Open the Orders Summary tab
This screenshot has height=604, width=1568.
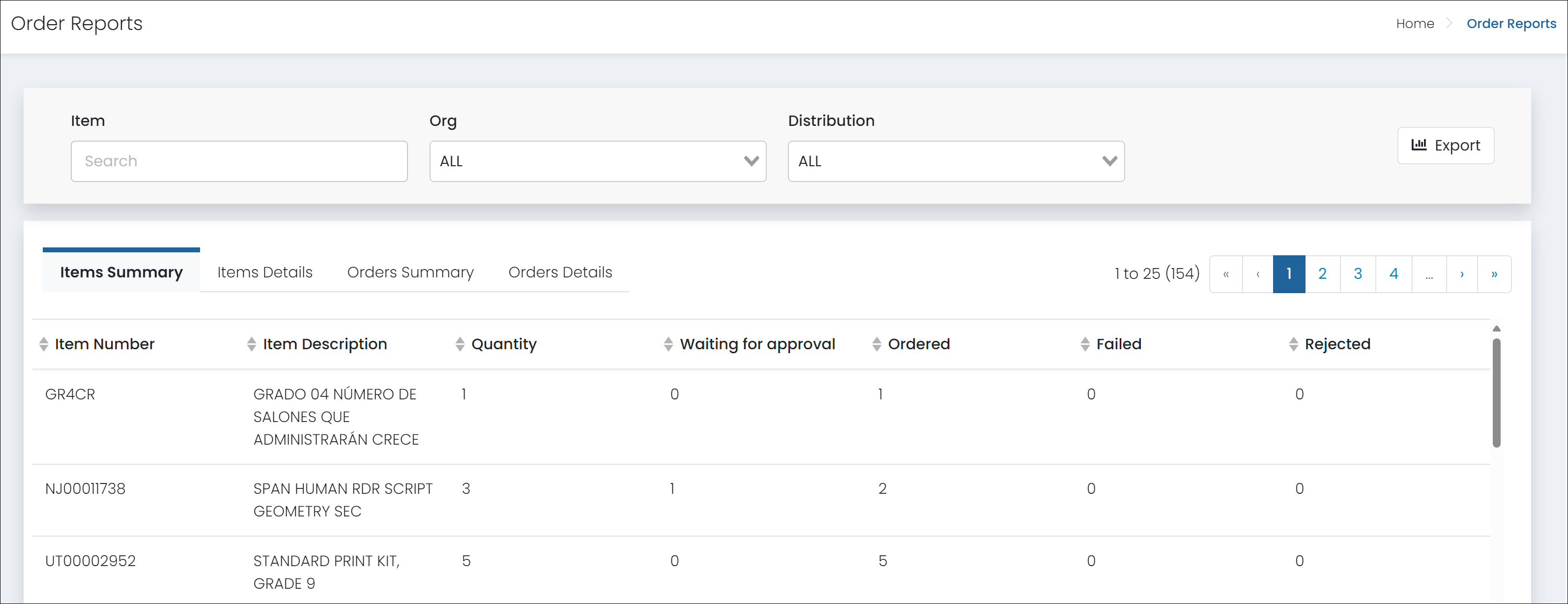click(410, 272)
